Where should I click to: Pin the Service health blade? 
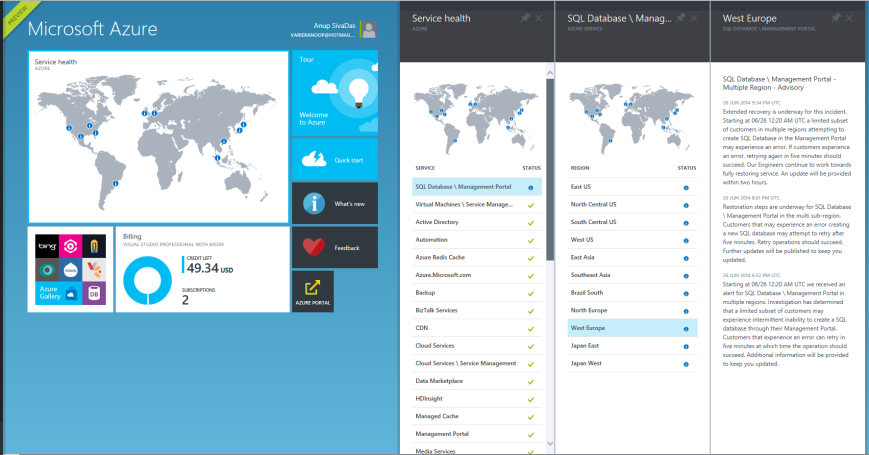point(525,18)
